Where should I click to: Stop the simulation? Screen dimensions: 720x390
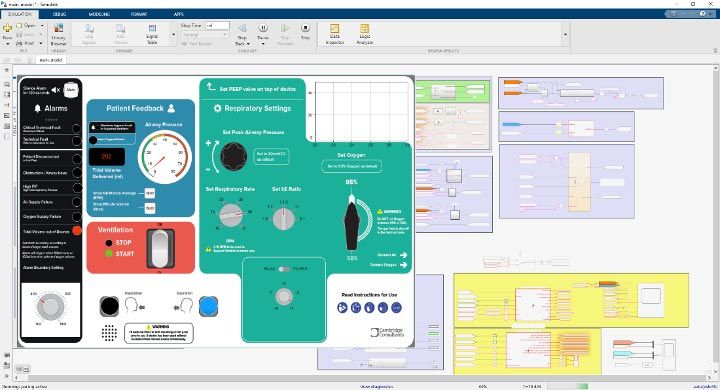point(305,31)
